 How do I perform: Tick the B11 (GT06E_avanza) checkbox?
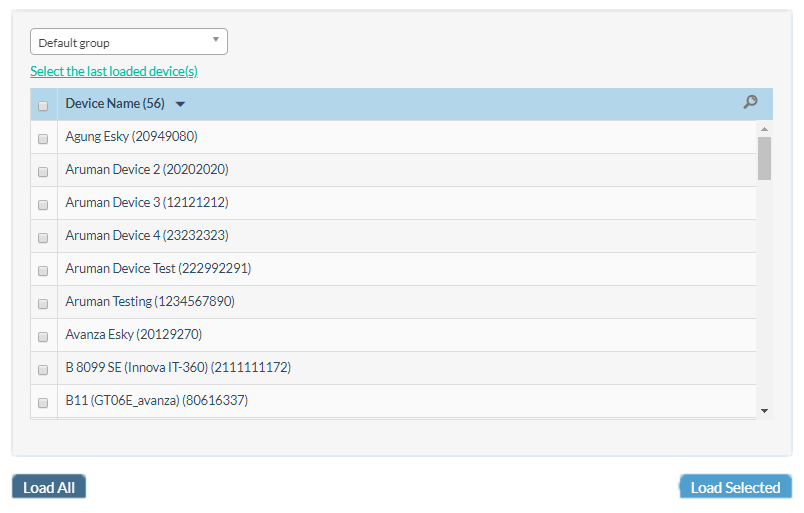coord(43,403)
